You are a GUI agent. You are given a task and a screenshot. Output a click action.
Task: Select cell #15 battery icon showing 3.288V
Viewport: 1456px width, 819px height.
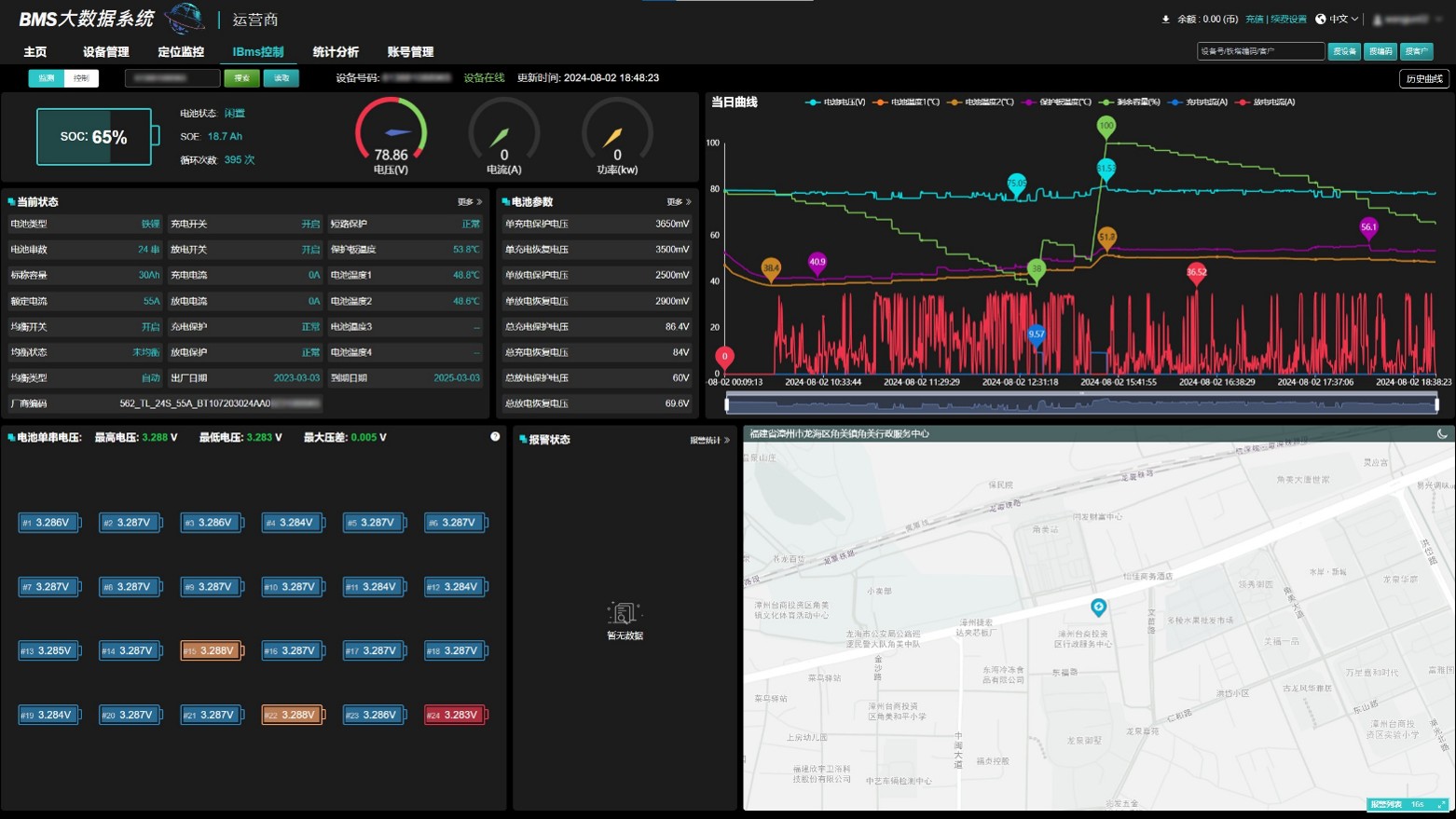pyautogui.click(x=212, y=650)
